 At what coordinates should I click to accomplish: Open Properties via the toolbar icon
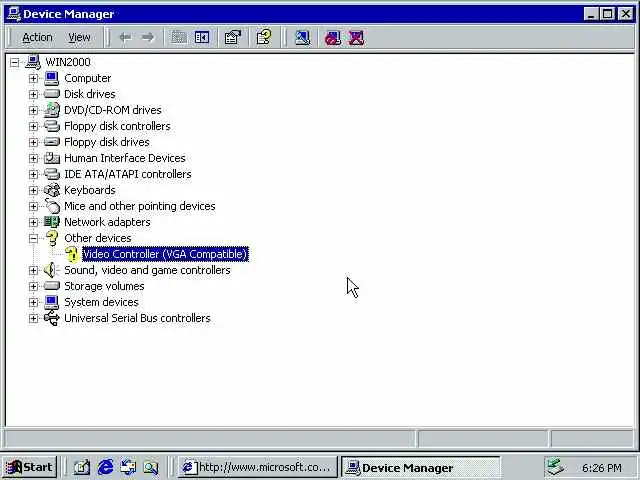click(x=233, y=38)
